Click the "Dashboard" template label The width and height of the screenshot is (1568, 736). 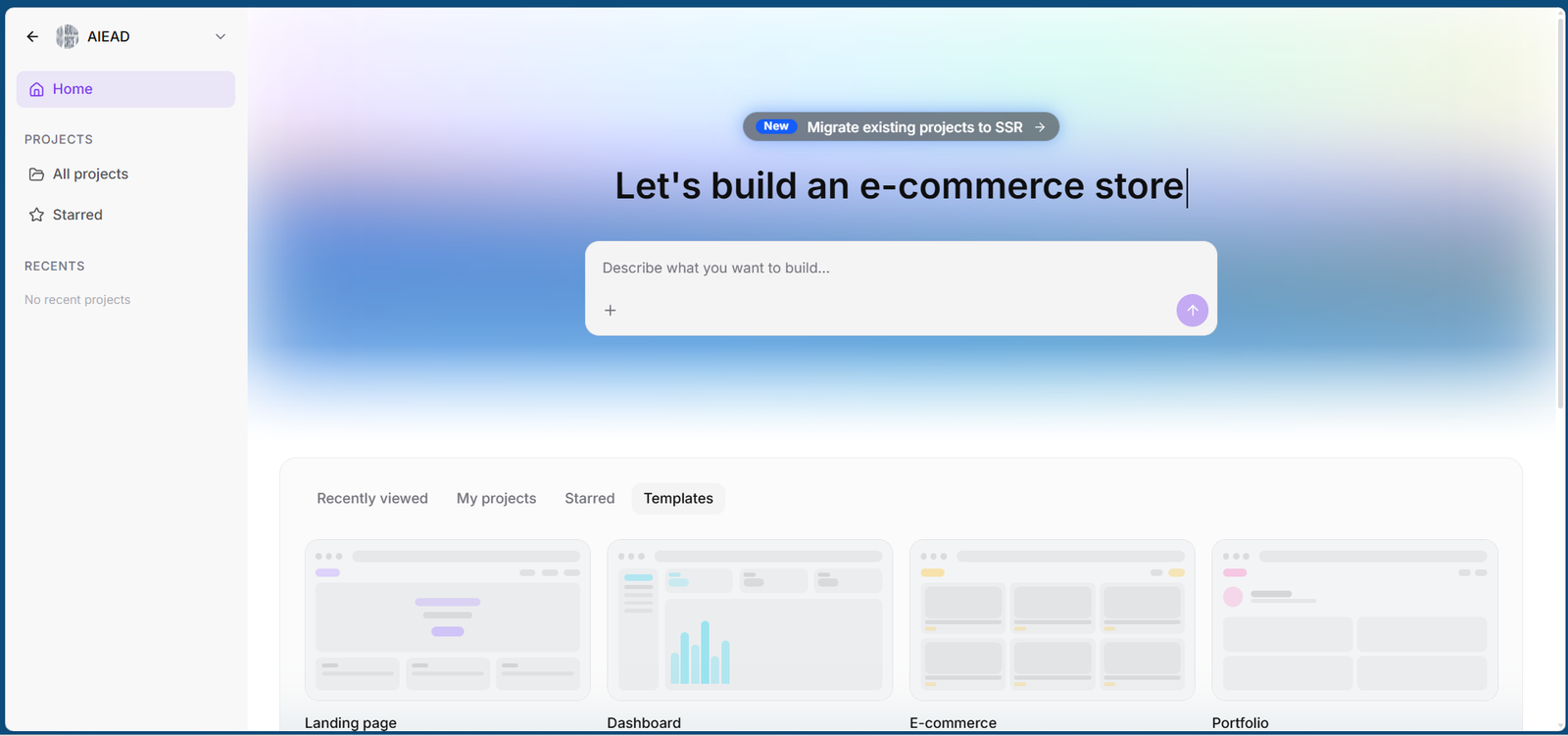coord(644,723)
